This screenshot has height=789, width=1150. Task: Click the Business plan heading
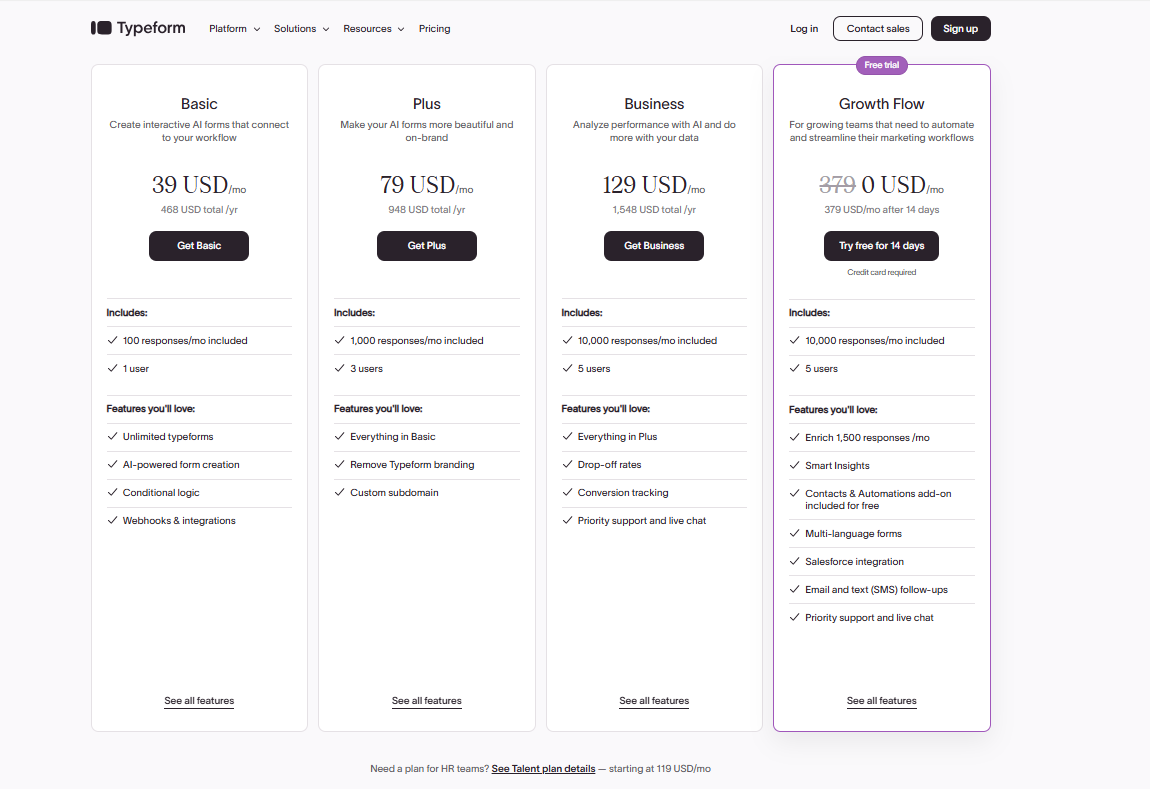[x=654, y=104]
